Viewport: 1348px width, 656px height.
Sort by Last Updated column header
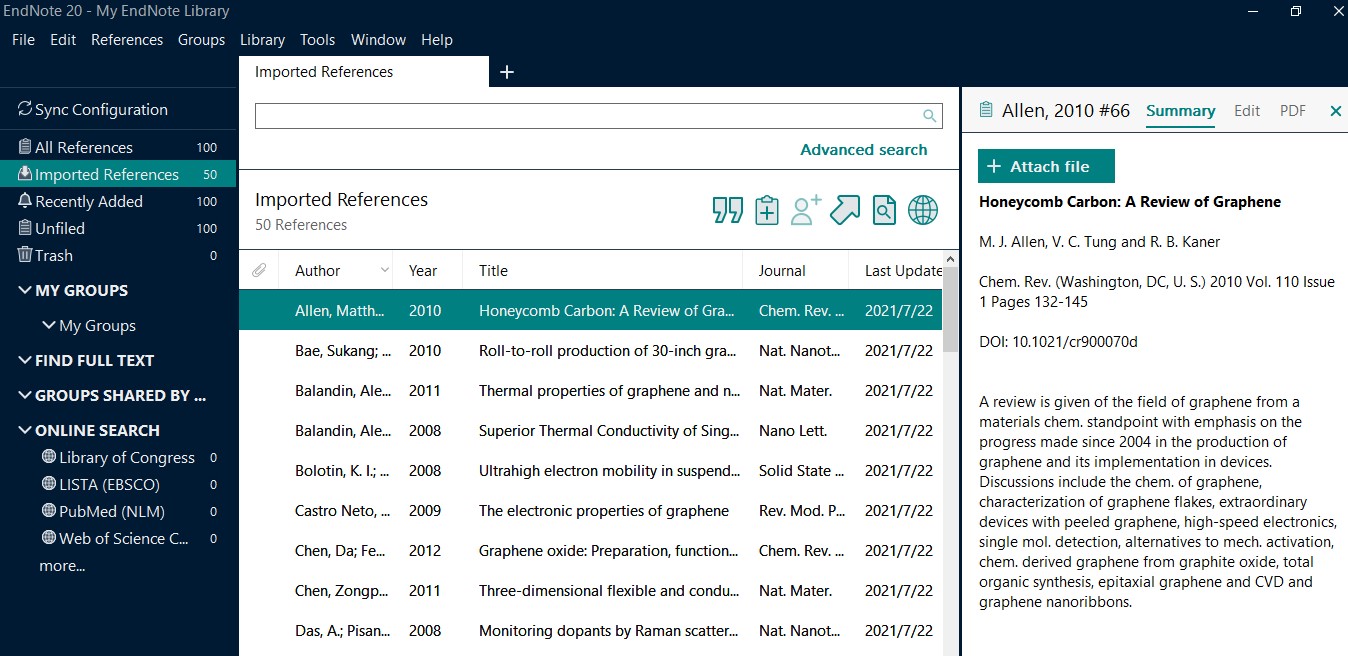coord(903,271)
